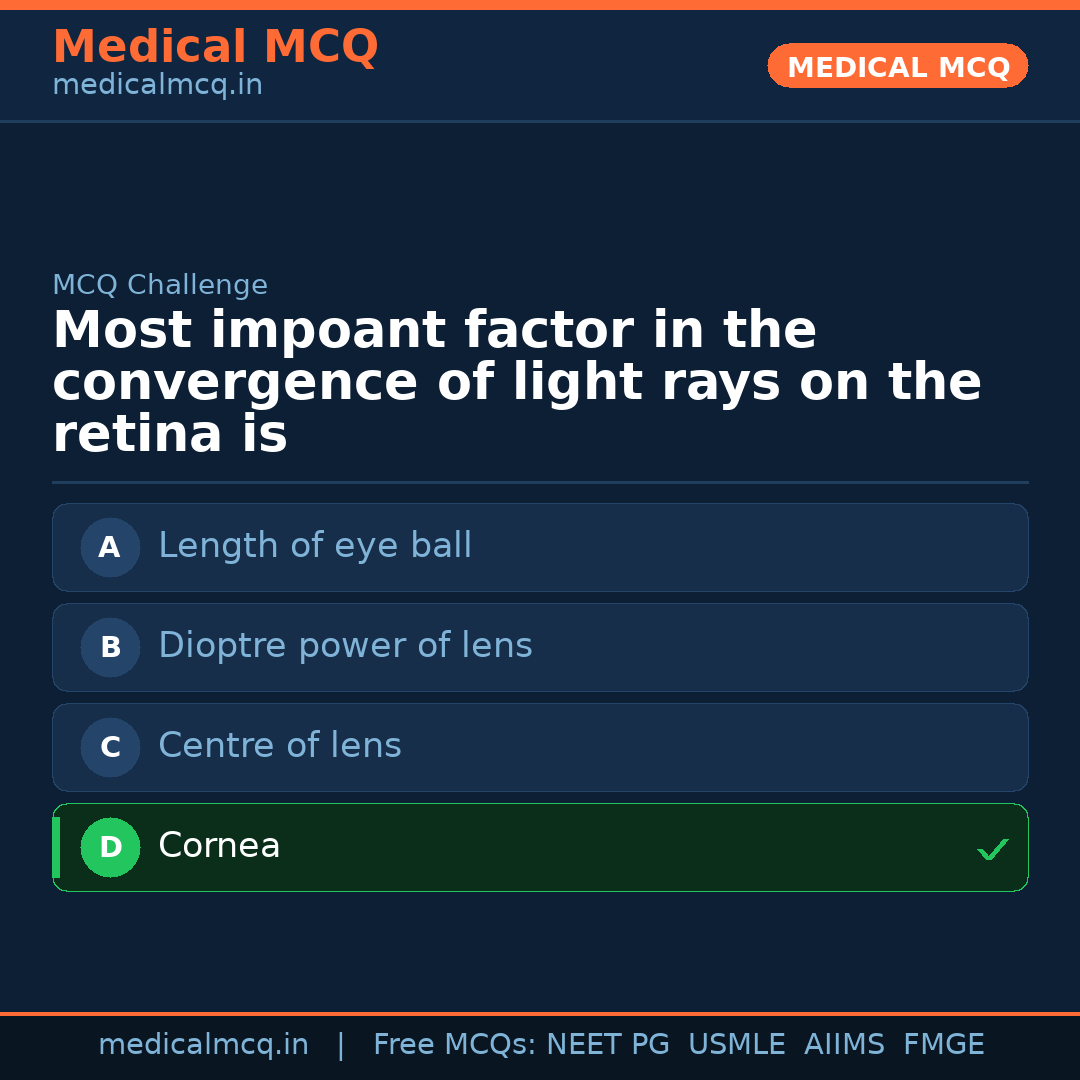Expand the question text area

tap(516, 380)
